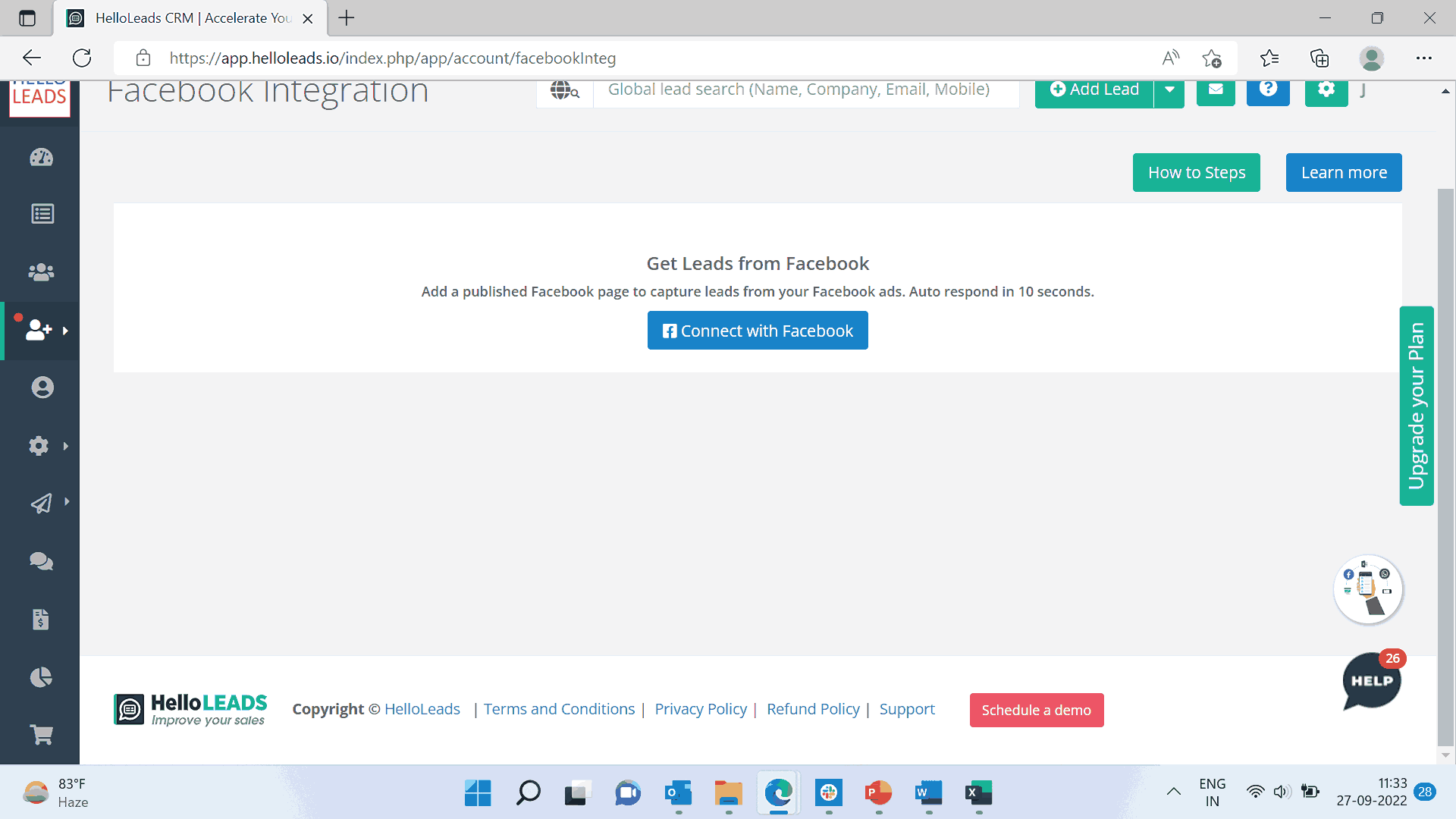
Task: Open the lists icon in sidebar
Action: pyautogui.click(x=42, y=214)
